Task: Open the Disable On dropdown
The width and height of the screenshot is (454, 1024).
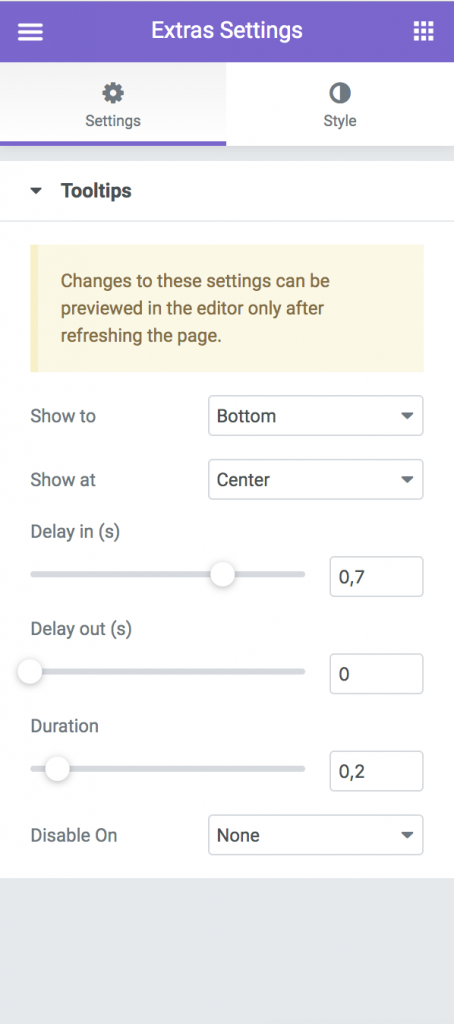Action: point(316,835)
